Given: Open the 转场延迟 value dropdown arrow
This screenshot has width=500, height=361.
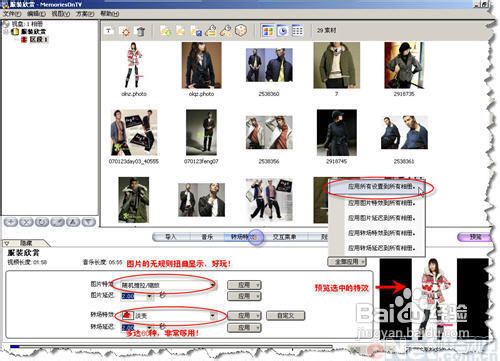Looking at the screenshot, I should point(149,327).
